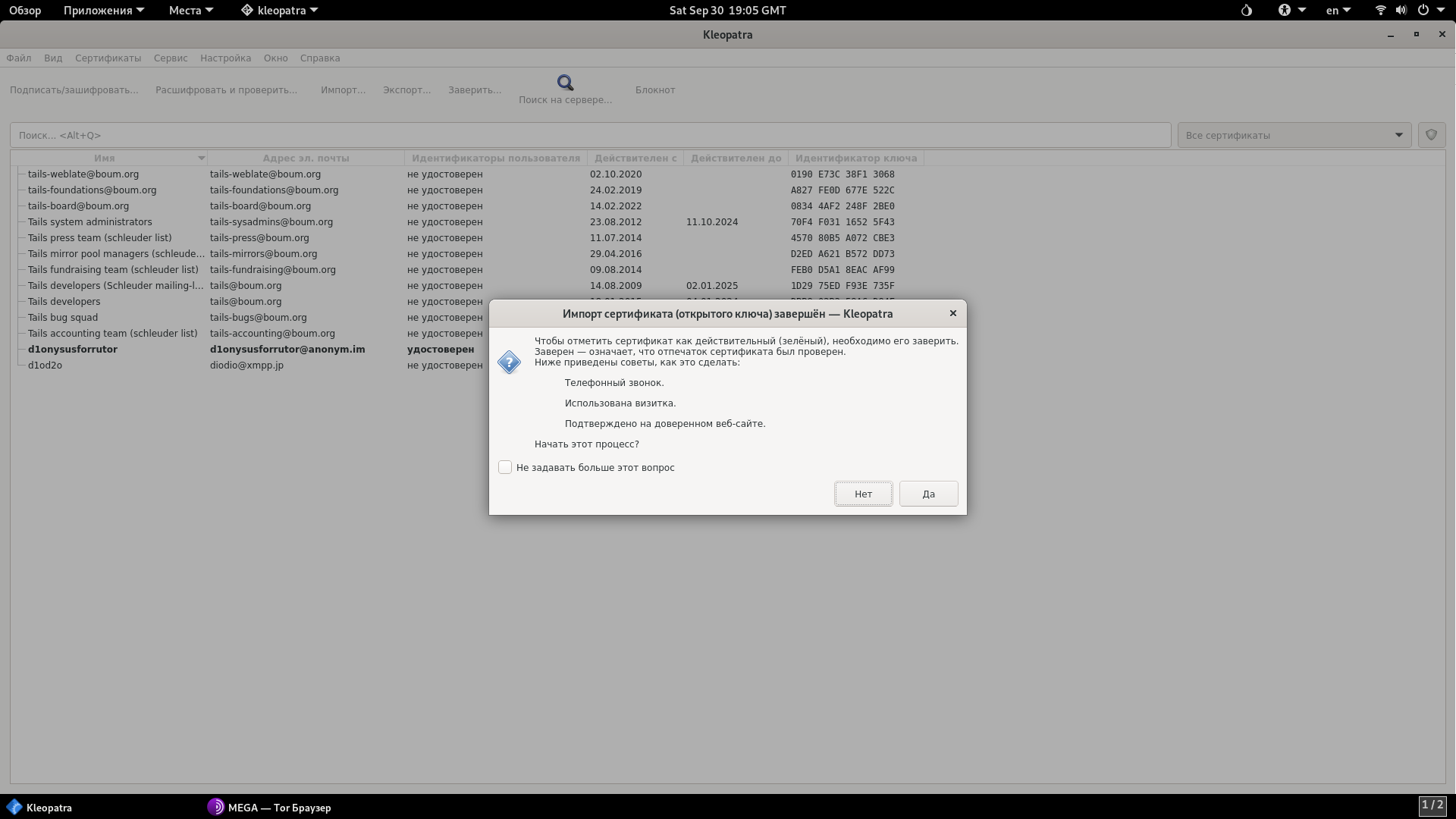Click the server search magnifier icon
This screenshot has width=1456, height=819.
point(565,83)
